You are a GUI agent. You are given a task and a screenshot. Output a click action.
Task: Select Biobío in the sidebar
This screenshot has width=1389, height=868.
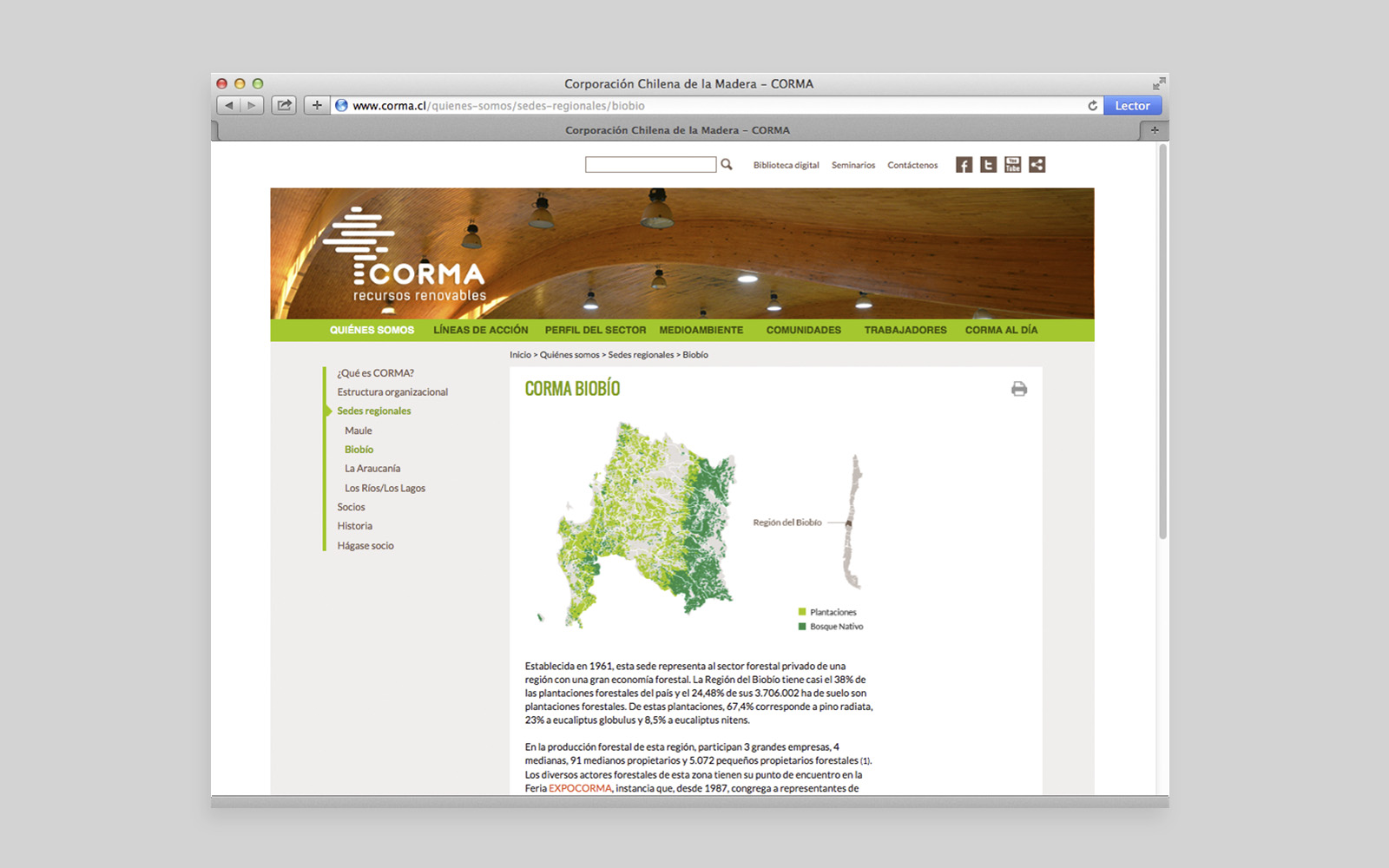click(x=359, y=450)
